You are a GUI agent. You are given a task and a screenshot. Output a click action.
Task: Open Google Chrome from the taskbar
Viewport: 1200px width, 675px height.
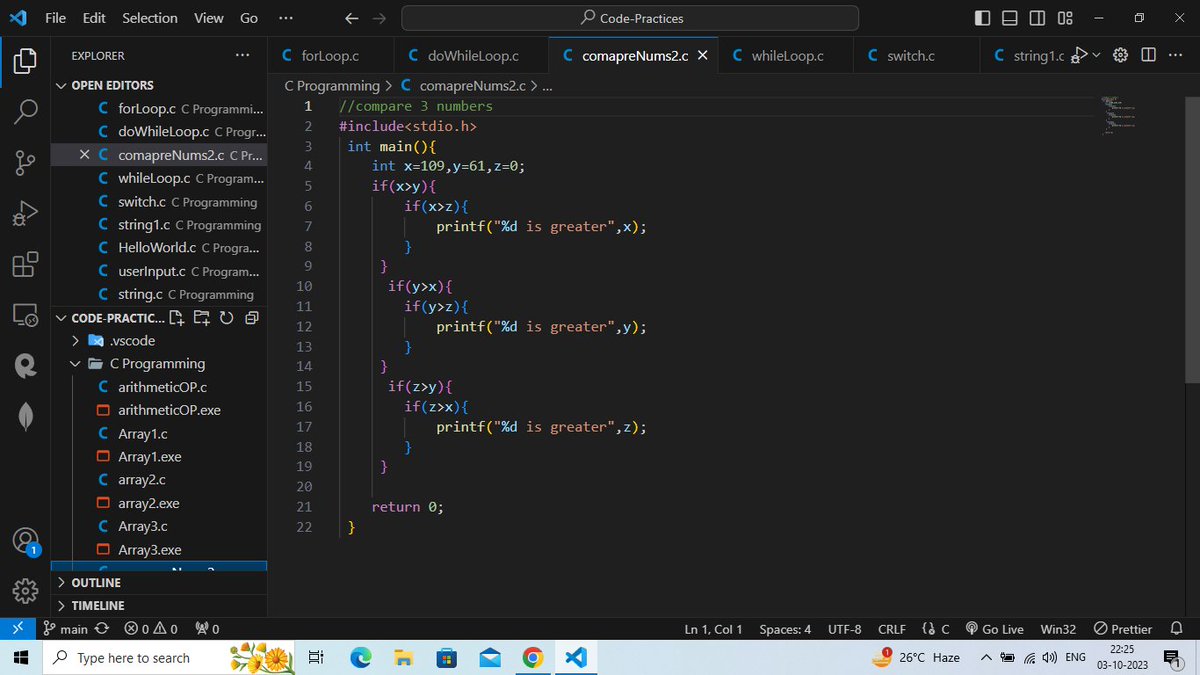click(x=533, y=657)
